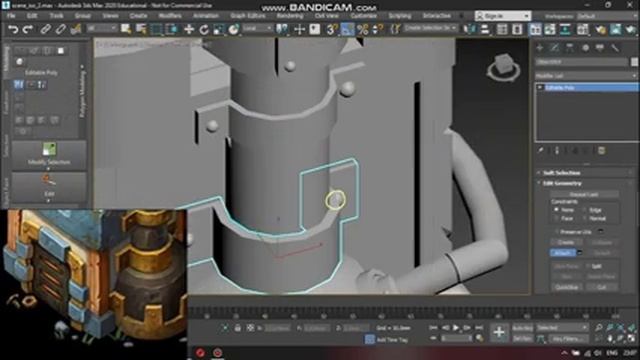640x360 pixels.
Task: Toggle selection lock padlock icon
Action: (x=238, y=328)
